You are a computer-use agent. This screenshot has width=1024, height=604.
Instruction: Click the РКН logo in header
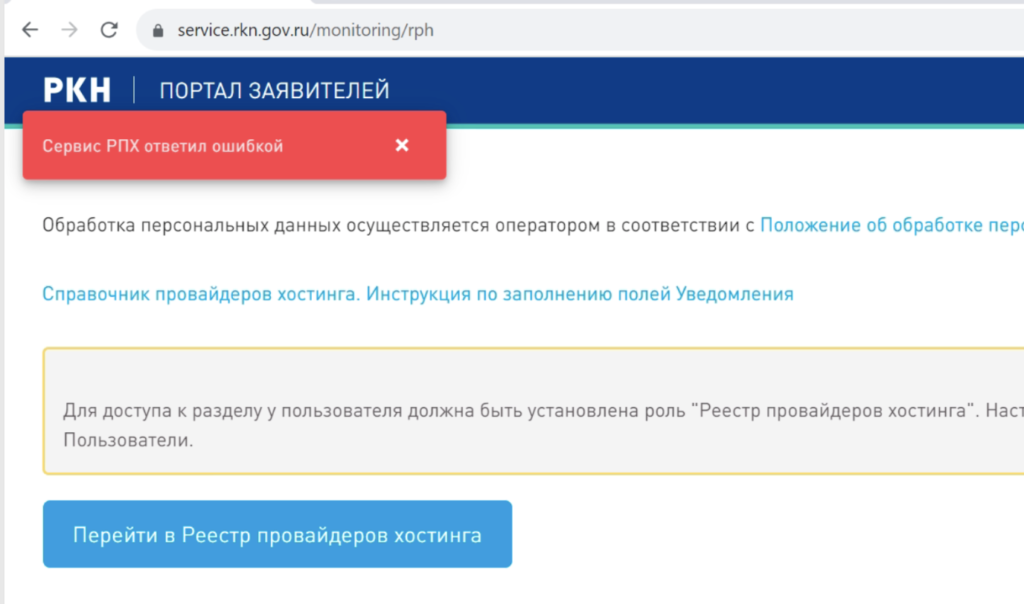point(77,91)
